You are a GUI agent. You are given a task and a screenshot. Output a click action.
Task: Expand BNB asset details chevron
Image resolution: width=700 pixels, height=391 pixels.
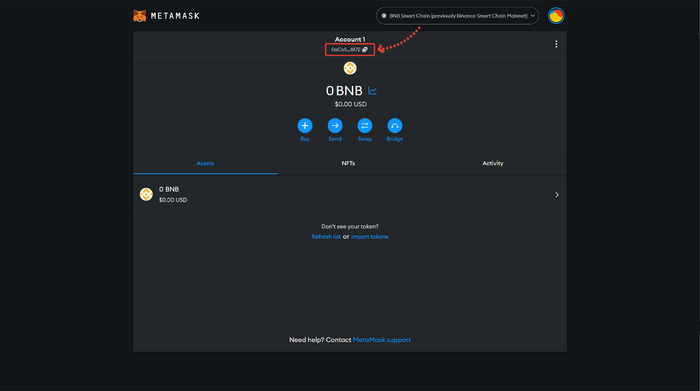click(557, 195)
